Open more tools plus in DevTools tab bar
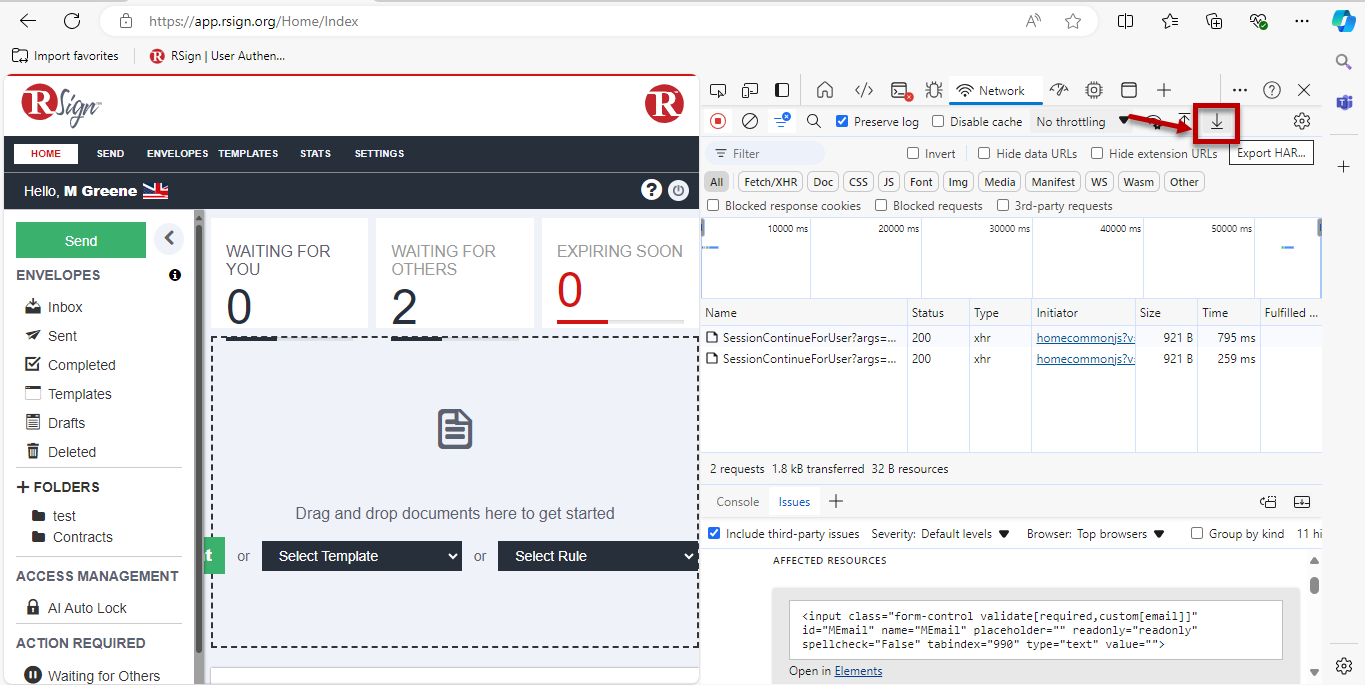This screenshot has height=685, width=1365. click(x=1163, y=90)
